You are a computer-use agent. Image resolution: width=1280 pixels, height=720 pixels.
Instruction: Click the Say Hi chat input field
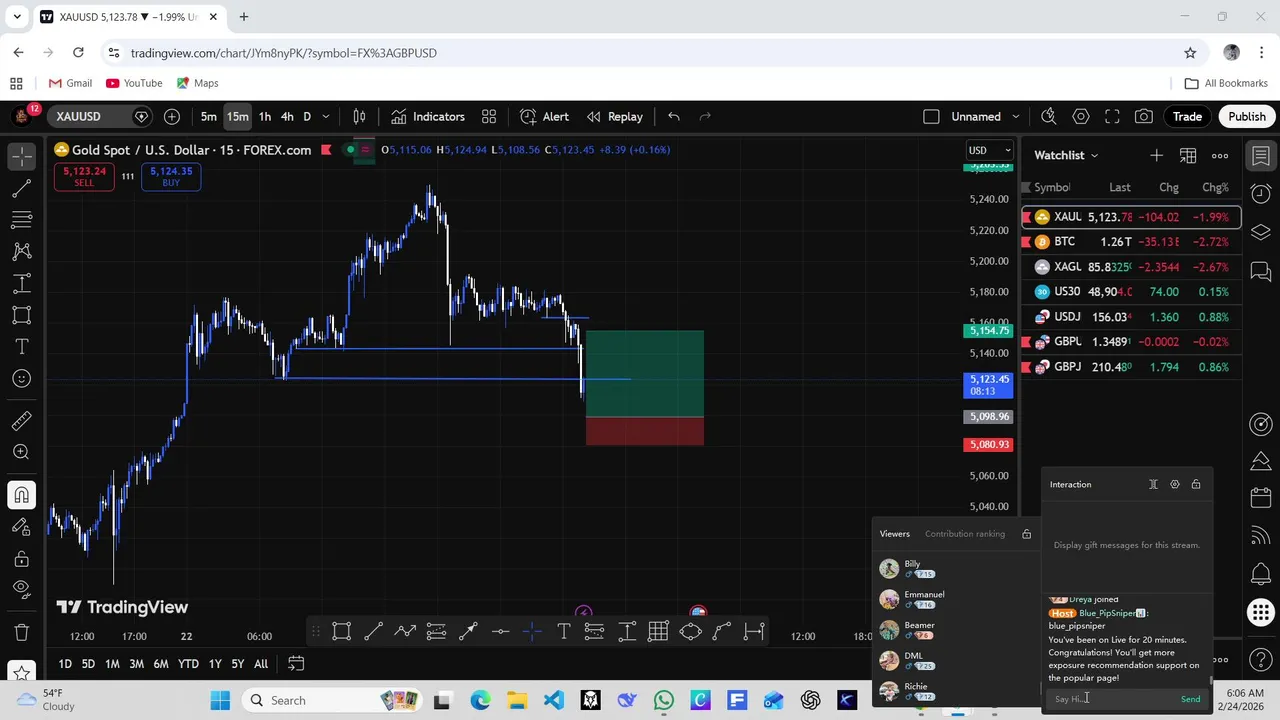[1110, 699]
